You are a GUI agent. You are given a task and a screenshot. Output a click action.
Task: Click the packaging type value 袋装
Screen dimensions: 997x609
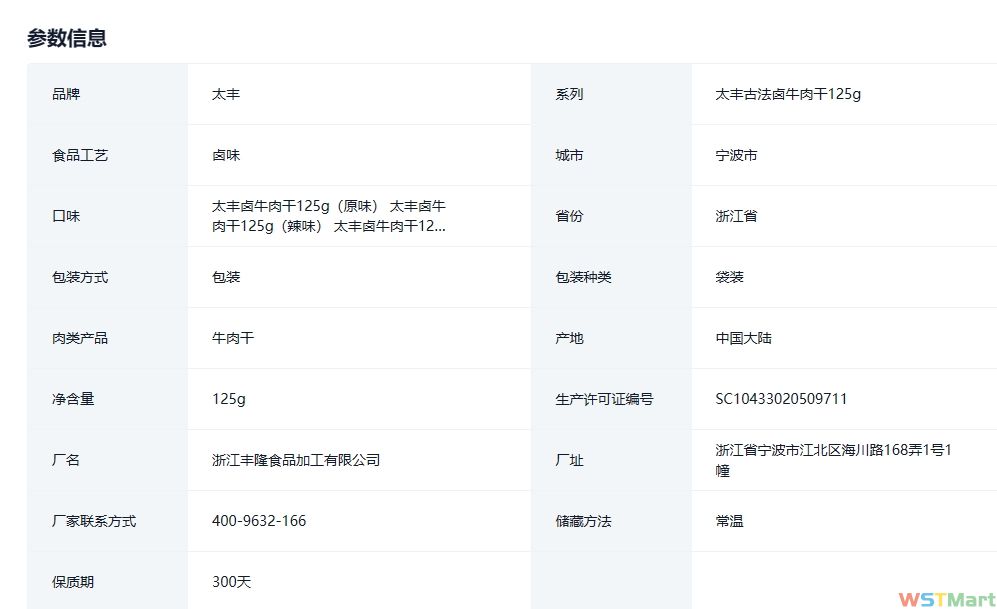coord(729,277)
